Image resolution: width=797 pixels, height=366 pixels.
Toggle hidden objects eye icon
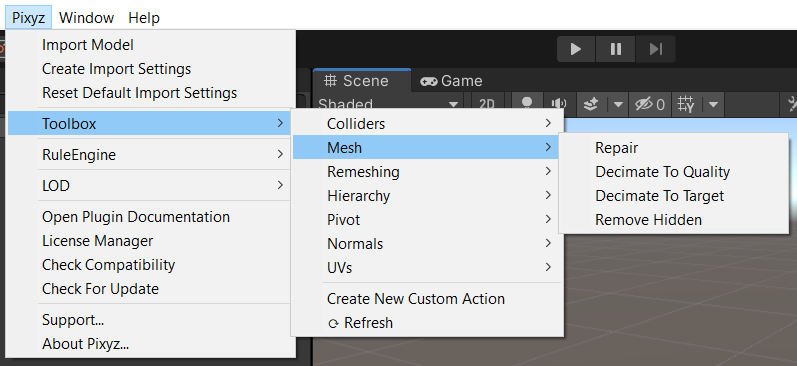650,105
